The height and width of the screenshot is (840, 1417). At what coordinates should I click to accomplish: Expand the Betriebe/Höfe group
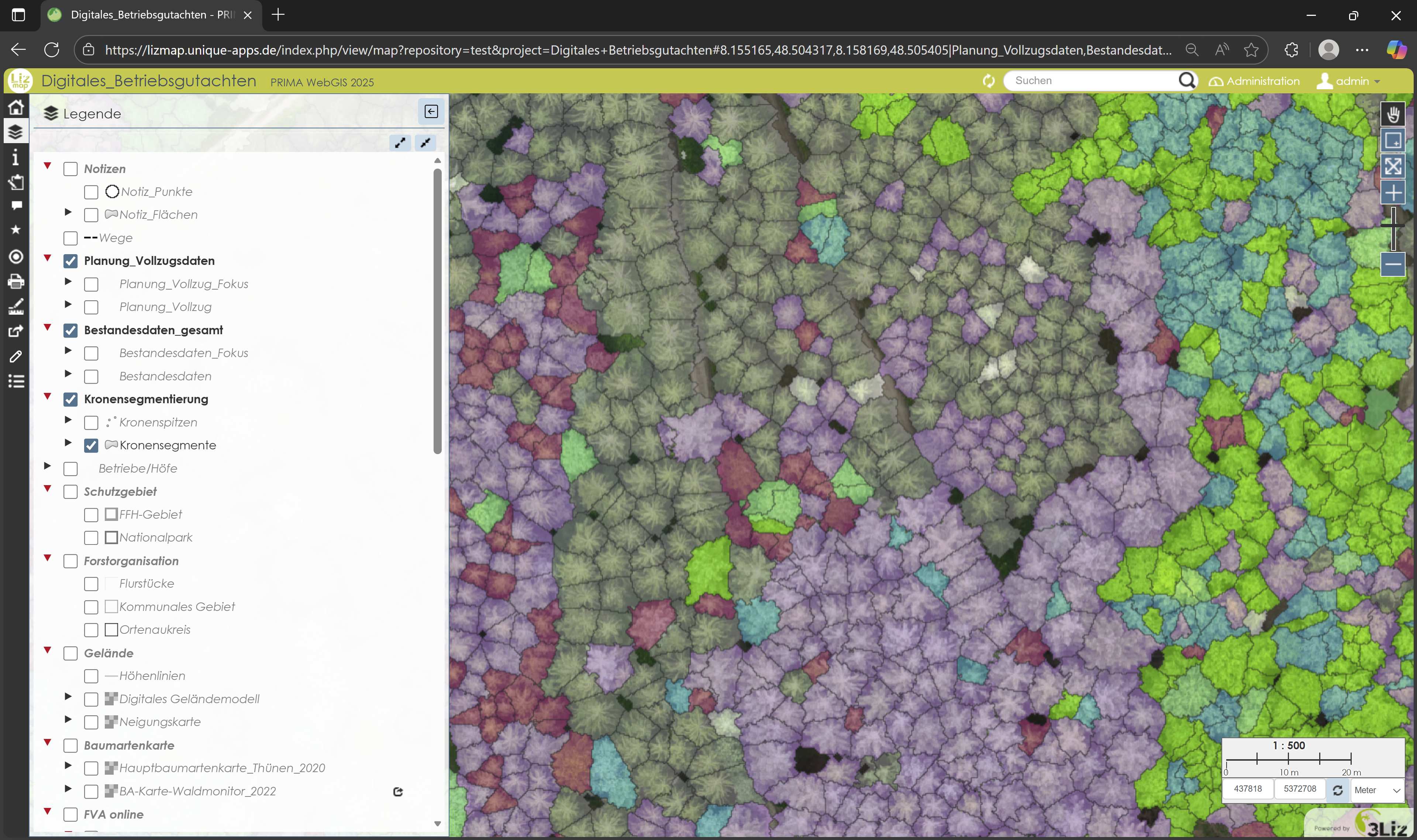[x=48, y=466]
